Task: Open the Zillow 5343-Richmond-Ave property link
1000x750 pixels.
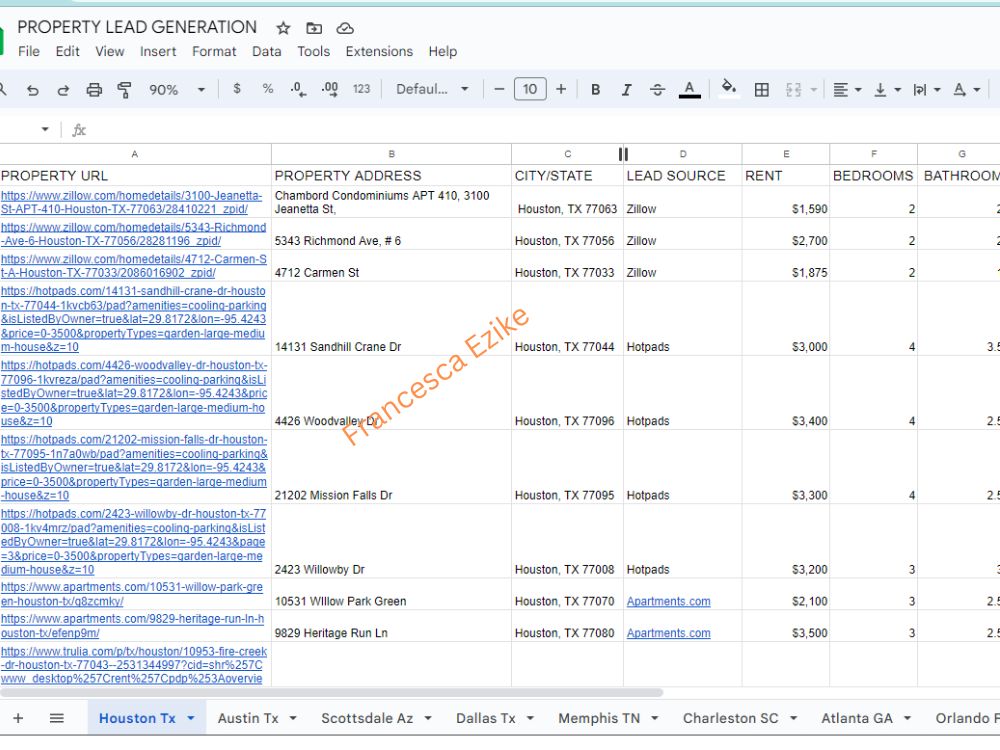Action: [133, 234]
